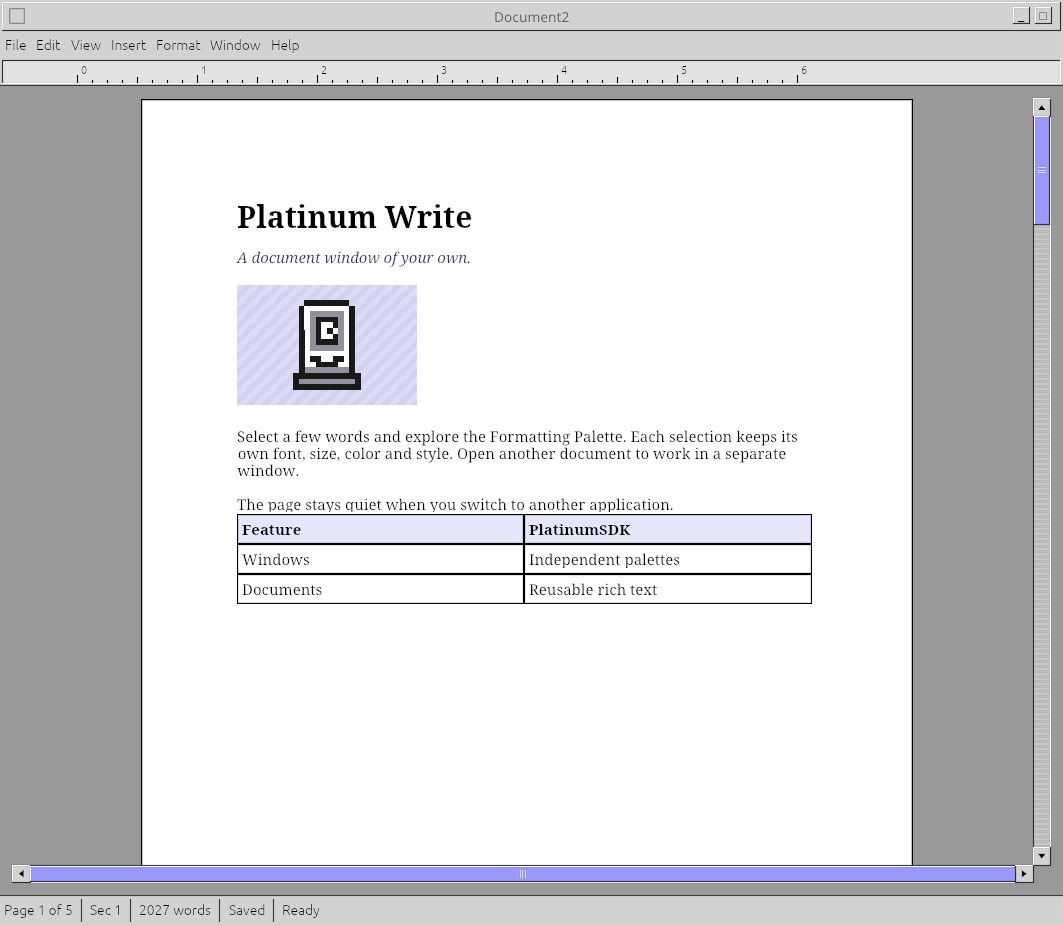Click the 'Ready' status bar entry
The width and height of the screenshot is (1063, 925).
(300, 910)
